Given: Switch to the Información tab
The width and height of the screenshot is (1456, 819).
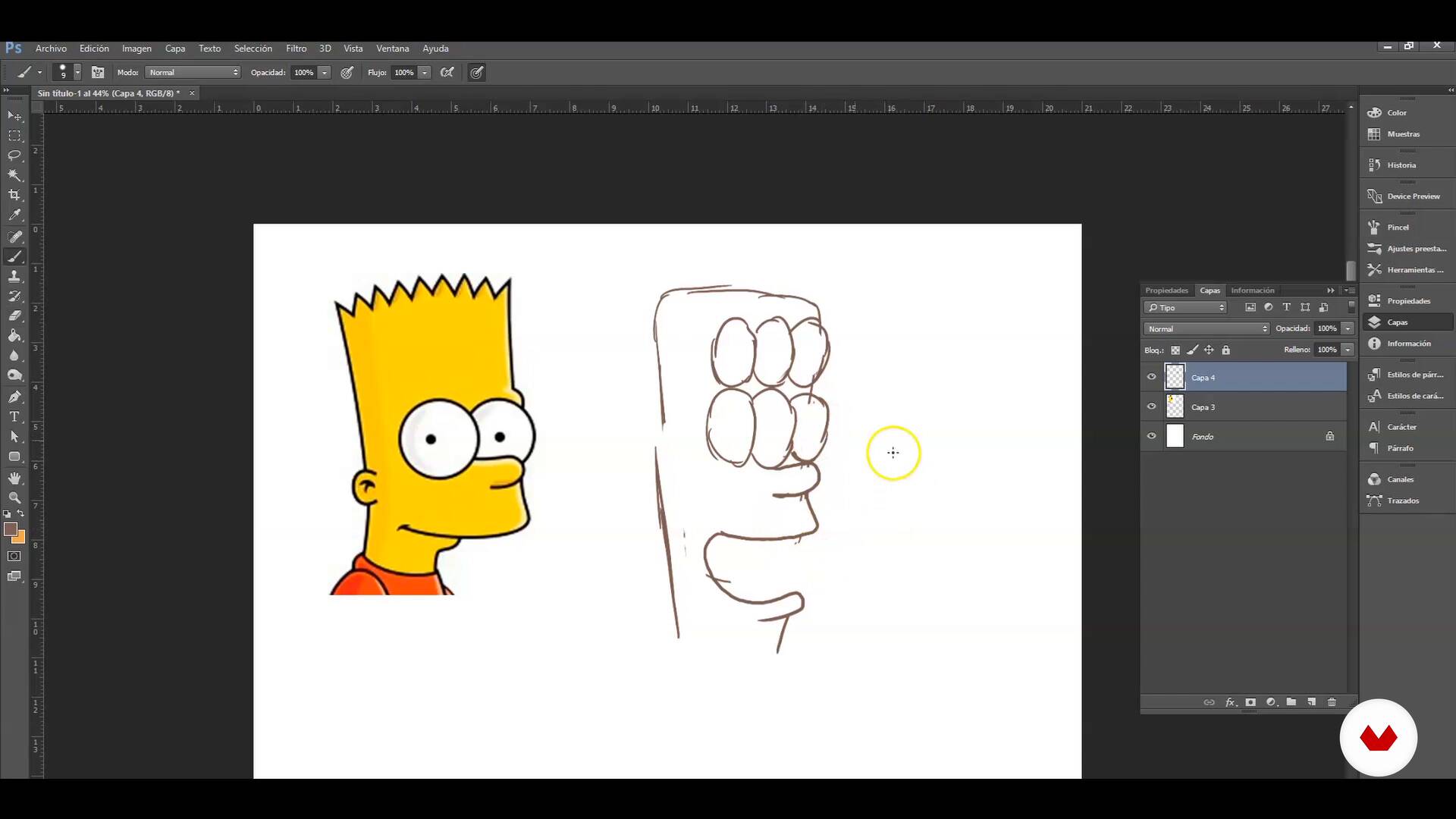Looking at the screenshot, I should [x=1253, y=290].
